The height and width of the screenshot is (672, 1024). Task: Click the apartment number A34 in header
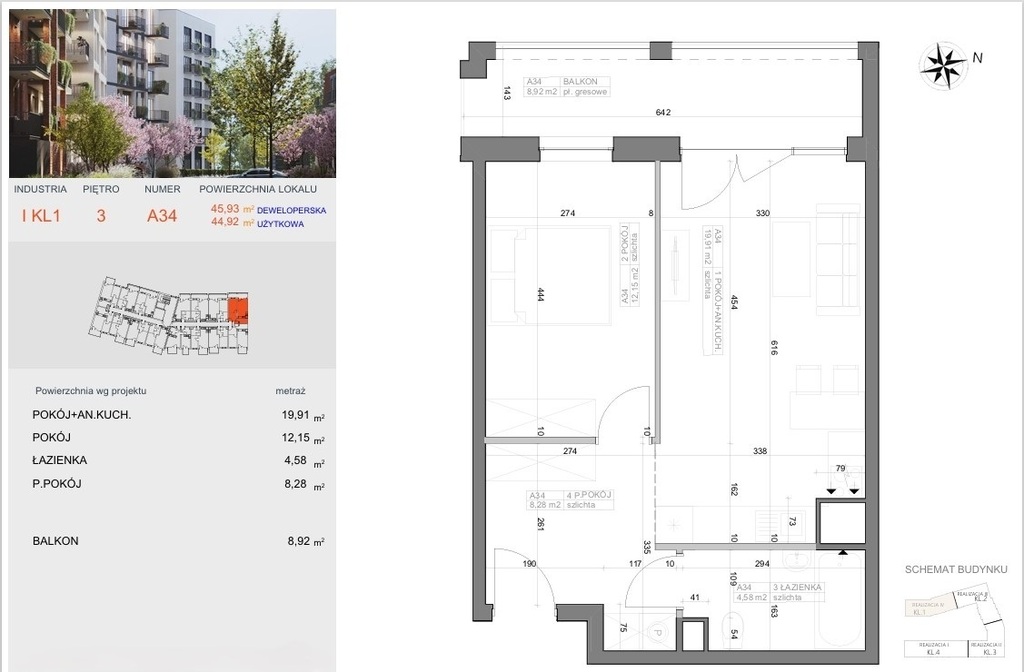162,215
